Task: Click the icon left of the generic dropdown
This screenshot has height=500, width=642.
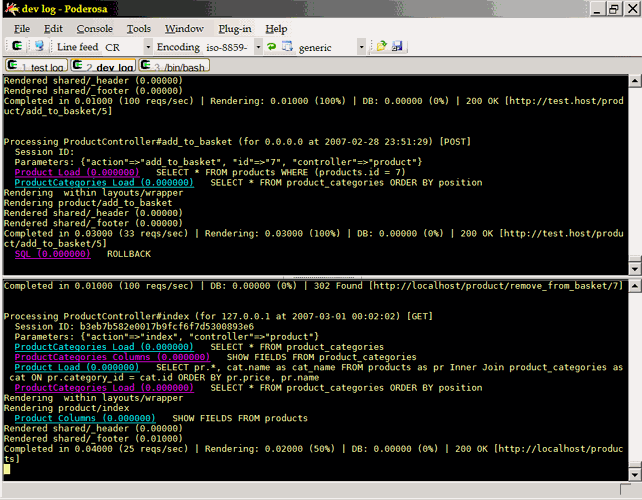Action: point(288,47)
